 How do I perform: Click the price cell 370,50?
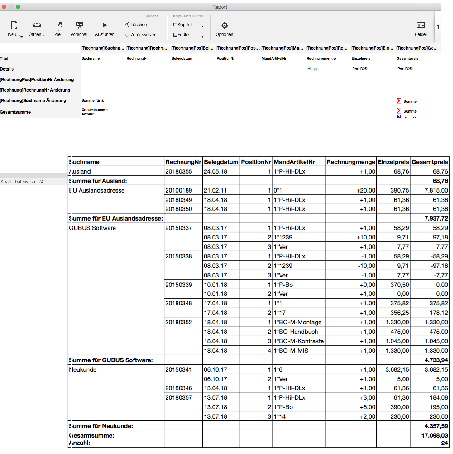(x=400, y=285)
